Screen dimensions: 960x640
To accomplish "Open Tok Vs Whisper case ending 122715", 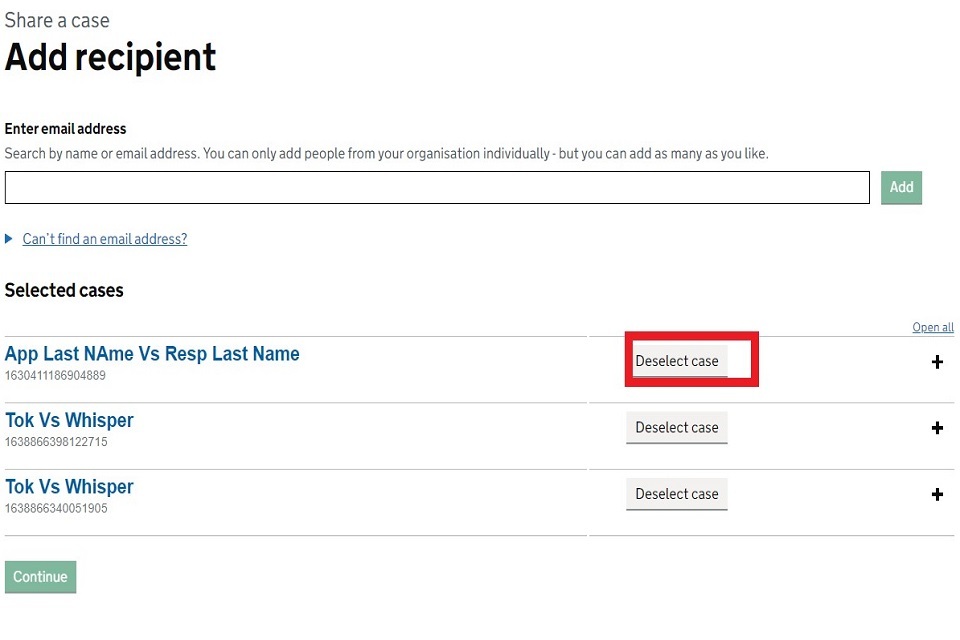I will pyautogui.click(x=69, y=420).
